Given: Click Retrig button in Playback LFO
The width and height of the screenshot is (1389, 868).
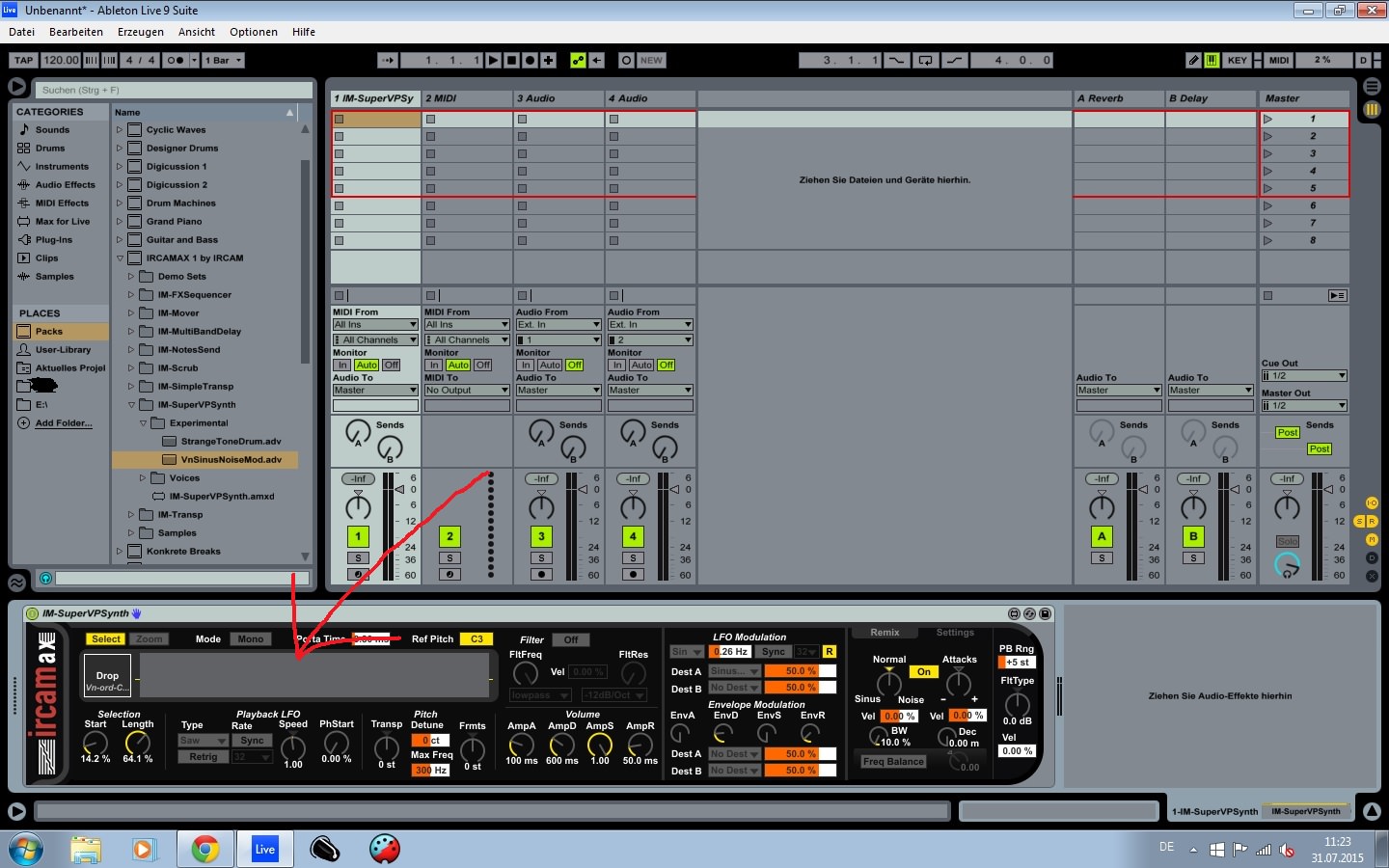Looking at the screenshot, I should (x=203, y=757).
